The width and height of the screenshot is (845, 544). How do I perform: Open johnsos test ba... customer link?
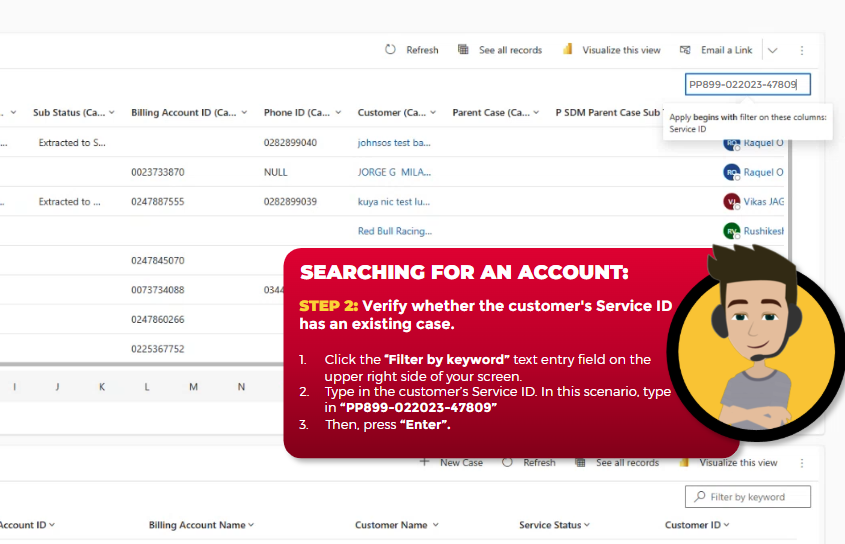[394, 142]
